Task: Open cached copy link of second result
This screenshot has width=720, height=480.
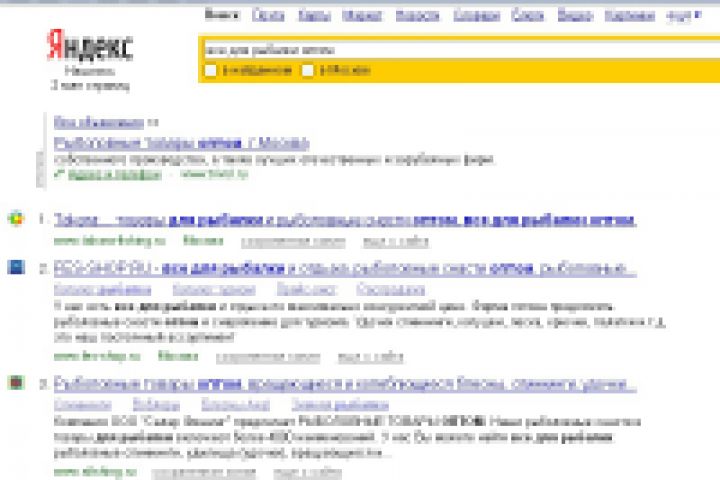Action: (x=268, y=357)
